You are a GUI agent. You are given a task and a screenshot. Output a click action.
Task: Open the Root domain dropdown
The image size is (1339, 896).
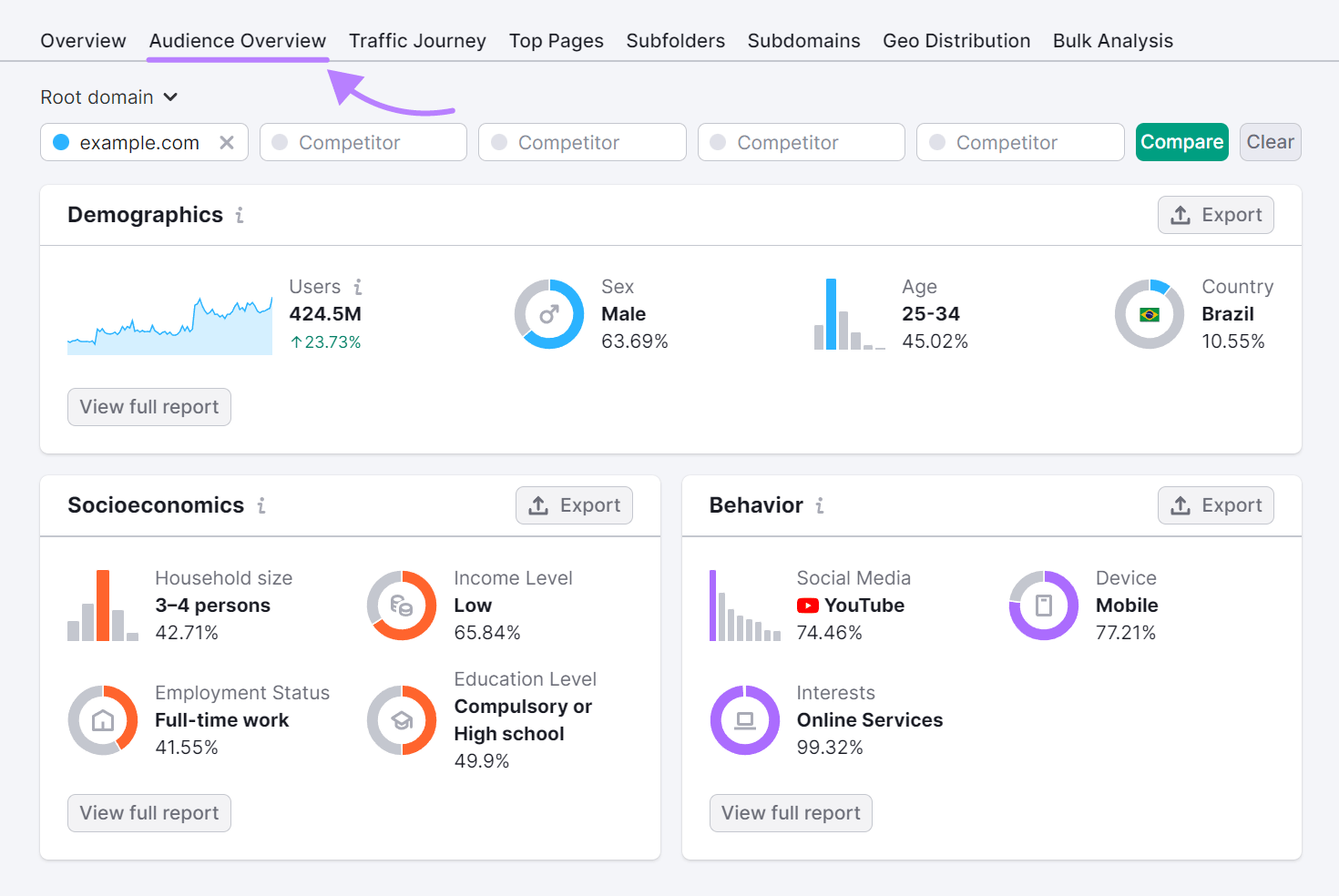(109, 97)
